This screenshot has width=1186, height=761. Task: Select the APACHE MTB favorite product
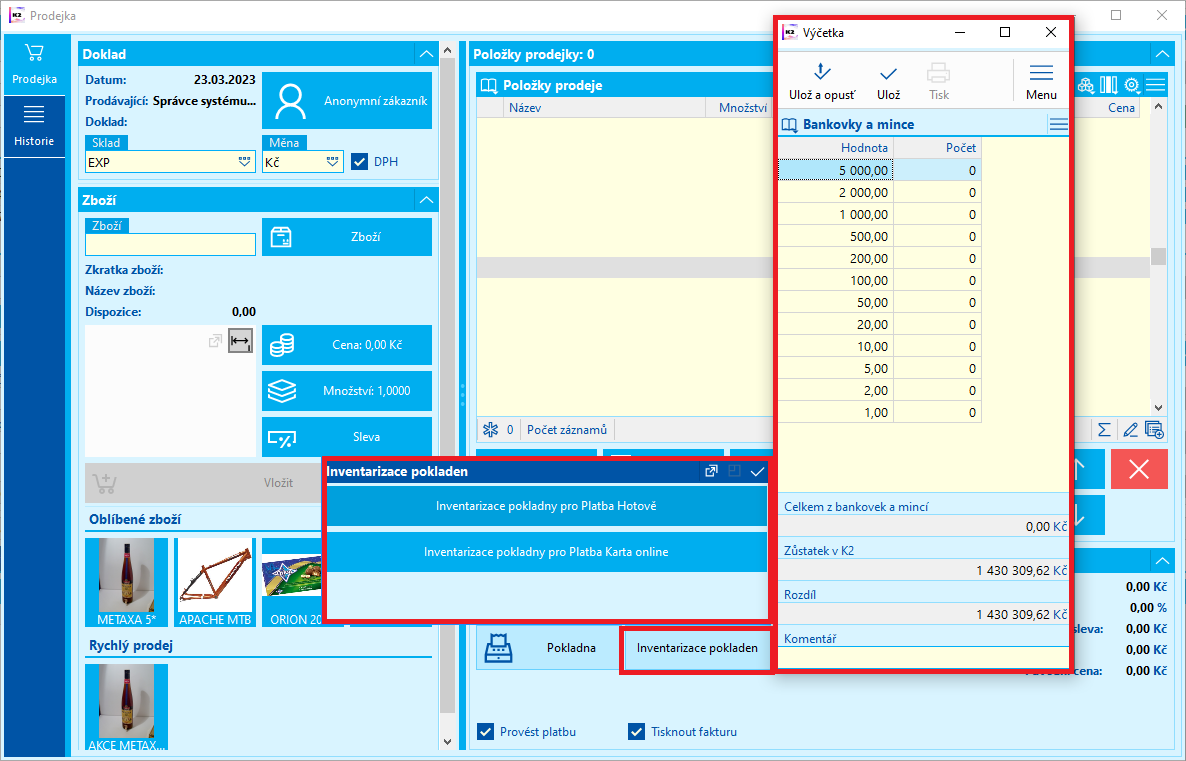215,582
